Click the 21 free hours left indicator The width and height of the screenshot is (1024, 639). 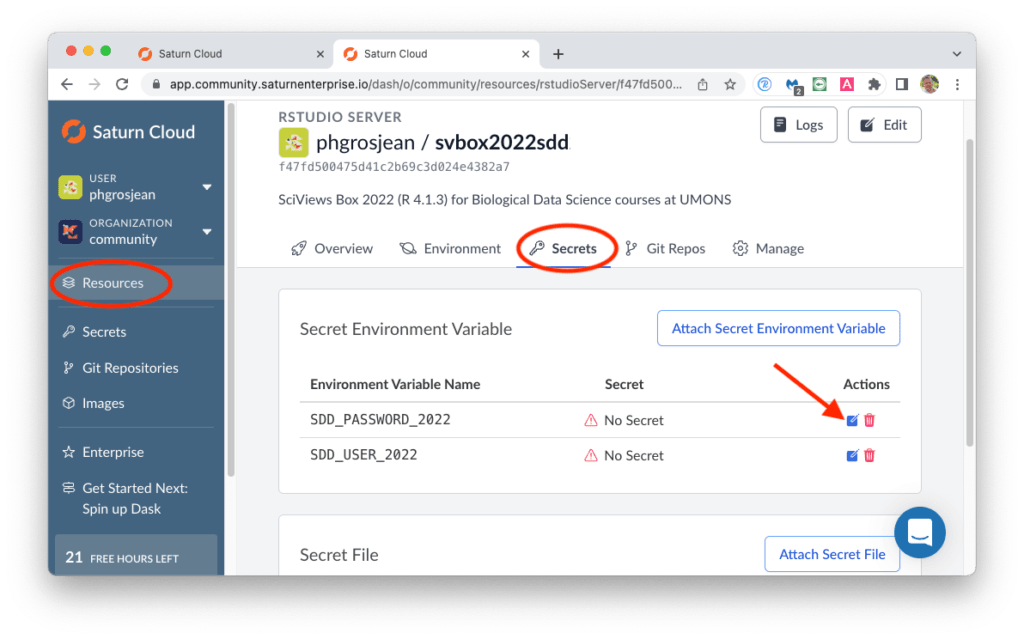point(136,556)
